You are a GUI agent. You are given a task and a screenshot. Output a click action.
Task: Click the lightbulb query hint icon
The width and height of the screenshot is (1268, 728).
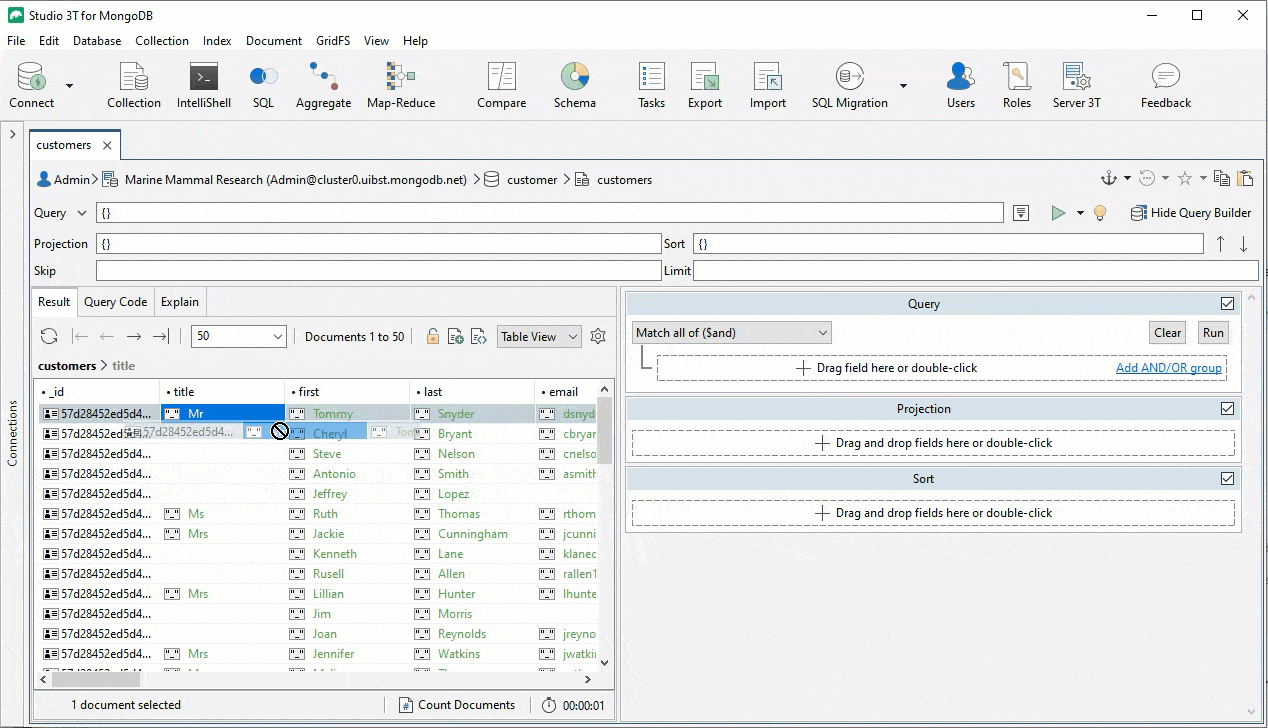point(1100,213)
